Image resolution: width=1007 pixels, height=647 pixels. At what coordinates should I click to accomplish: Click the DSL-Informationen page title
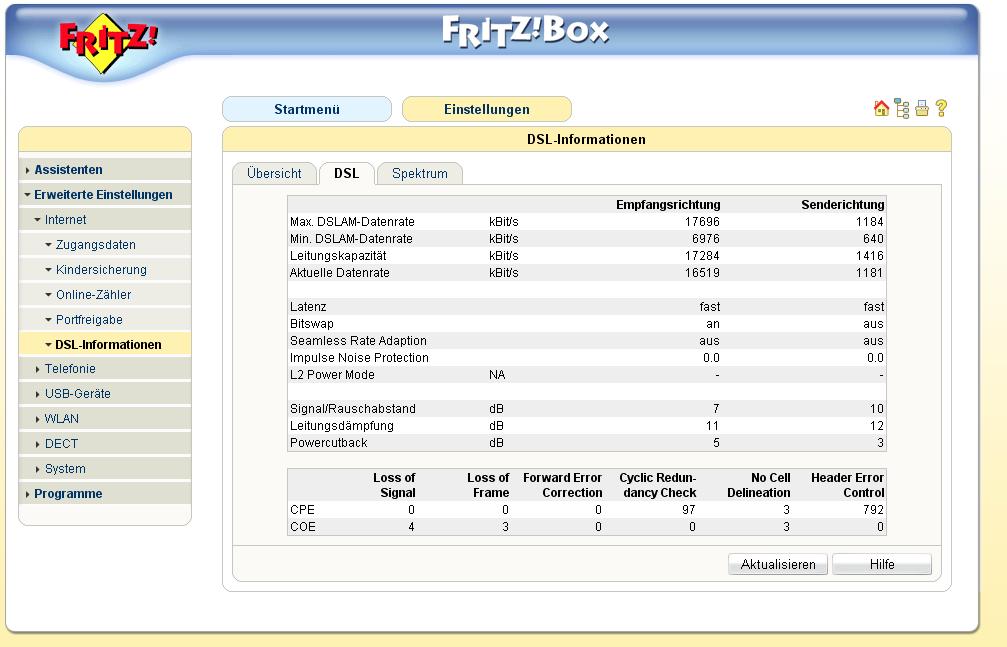click(586, 139)
